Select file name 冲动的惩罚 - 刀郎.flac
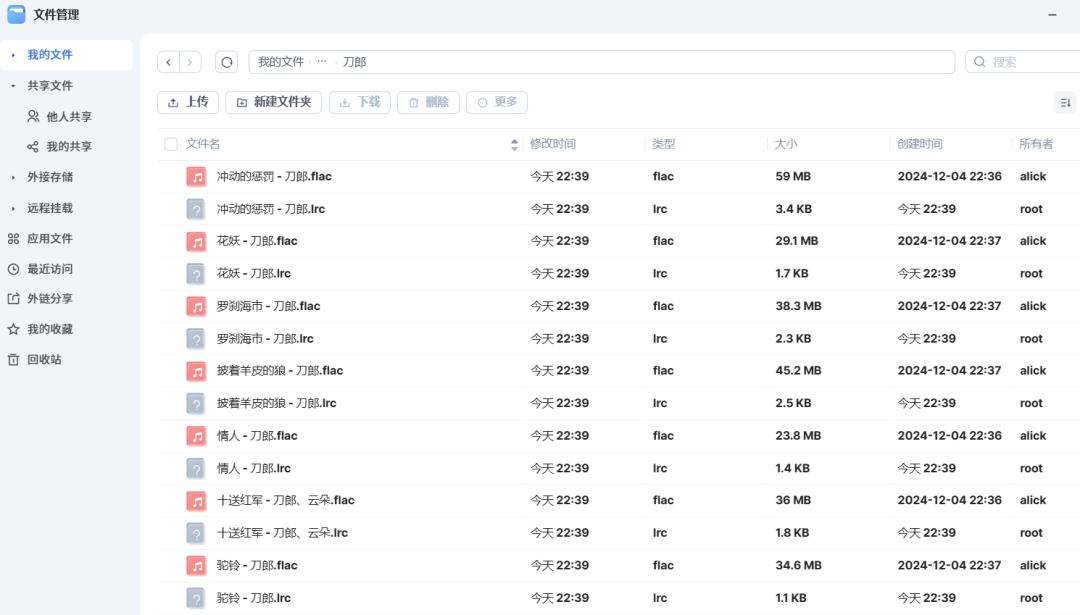Screen dimensions: 1080x615 (274, 177)
